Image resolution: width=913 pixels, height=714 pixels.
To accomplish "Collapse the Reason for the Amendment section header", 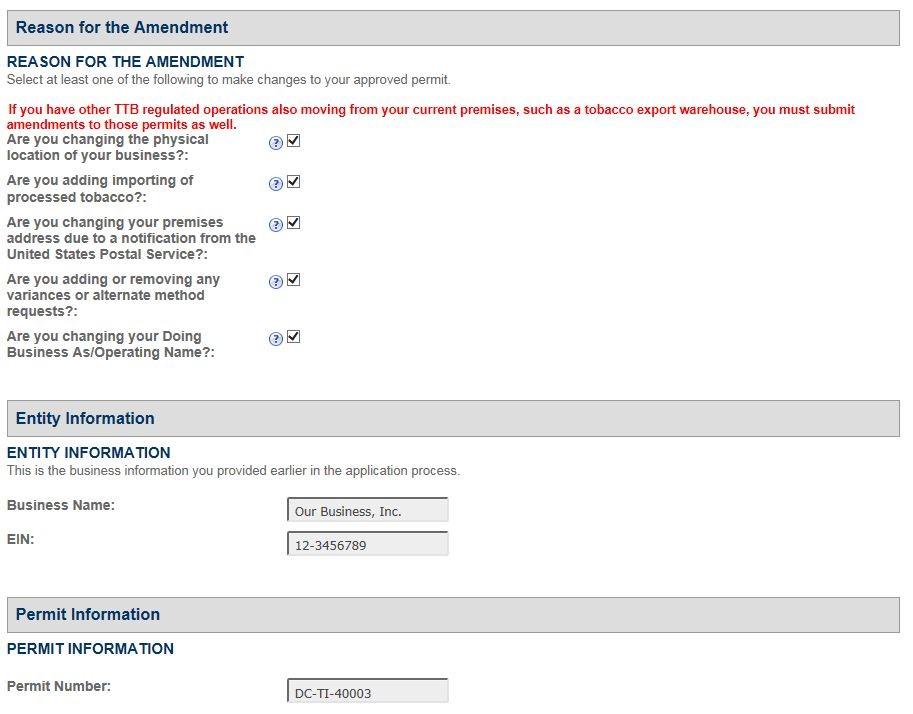I will (x=453, y=28).
